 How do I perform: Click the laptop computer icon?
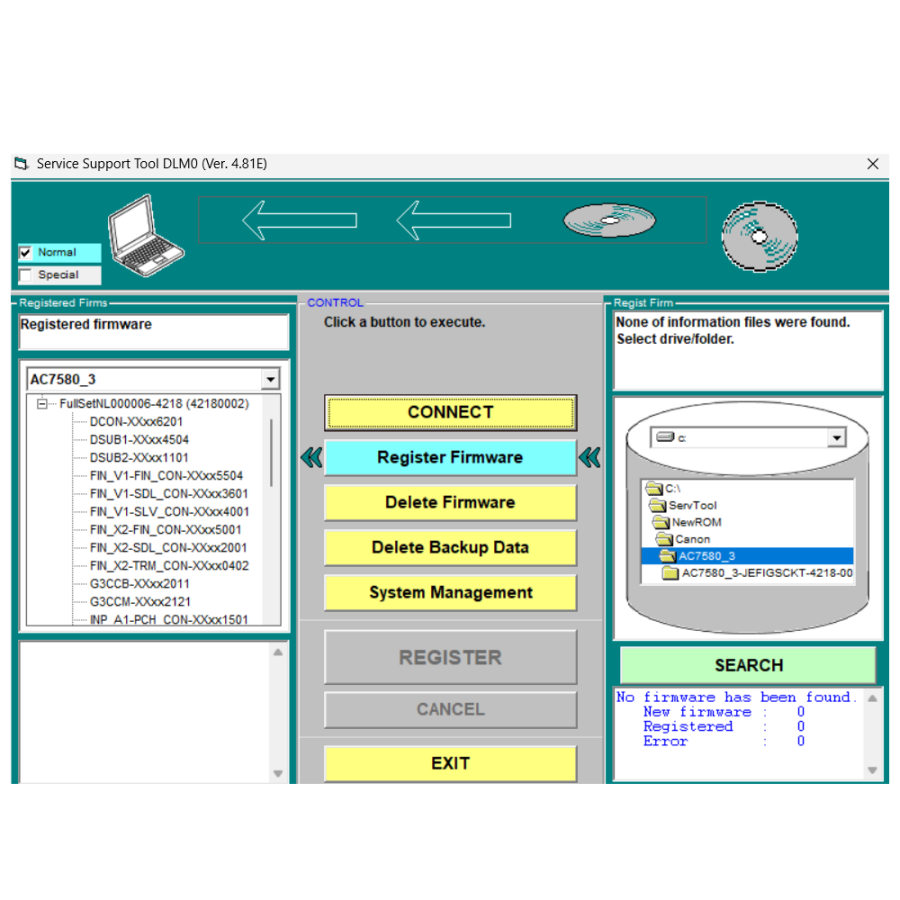146,235
